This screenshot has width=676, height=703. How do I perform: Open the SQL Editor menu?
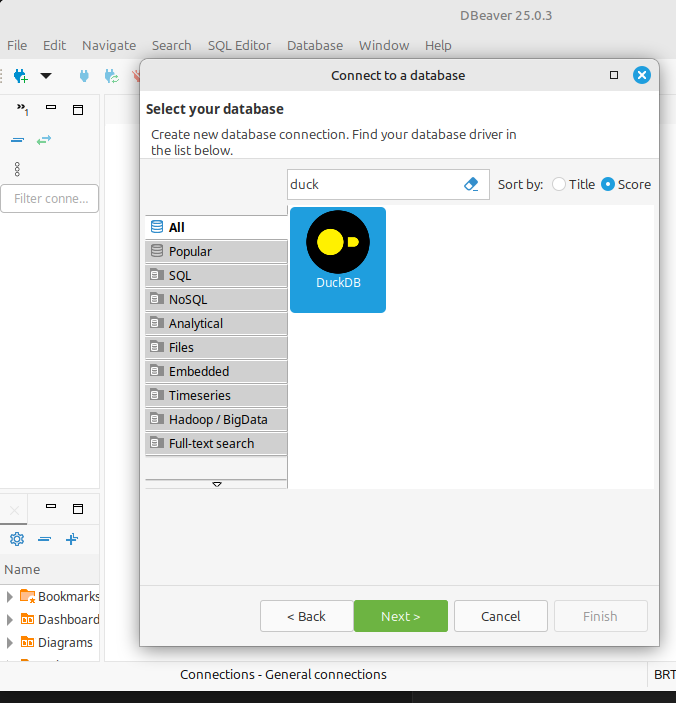[x=239, y=45]
